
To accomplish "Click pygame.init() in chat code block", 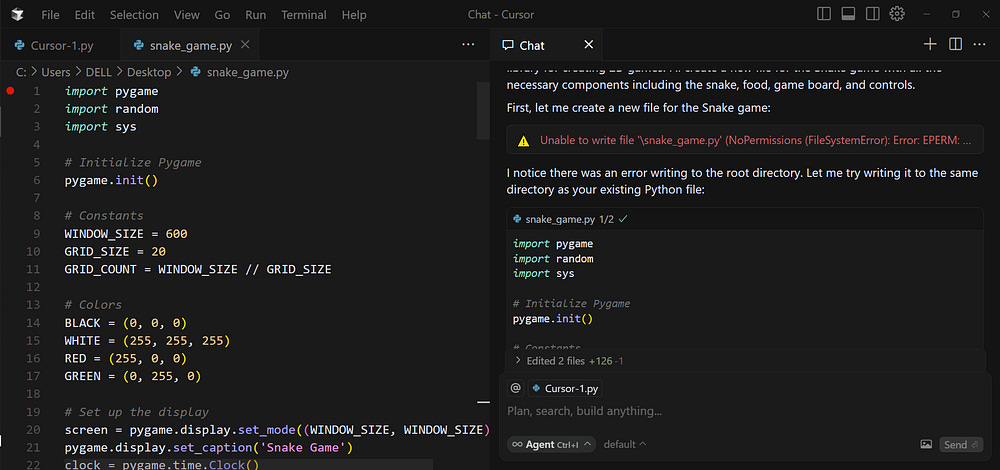I will (553, 318).
